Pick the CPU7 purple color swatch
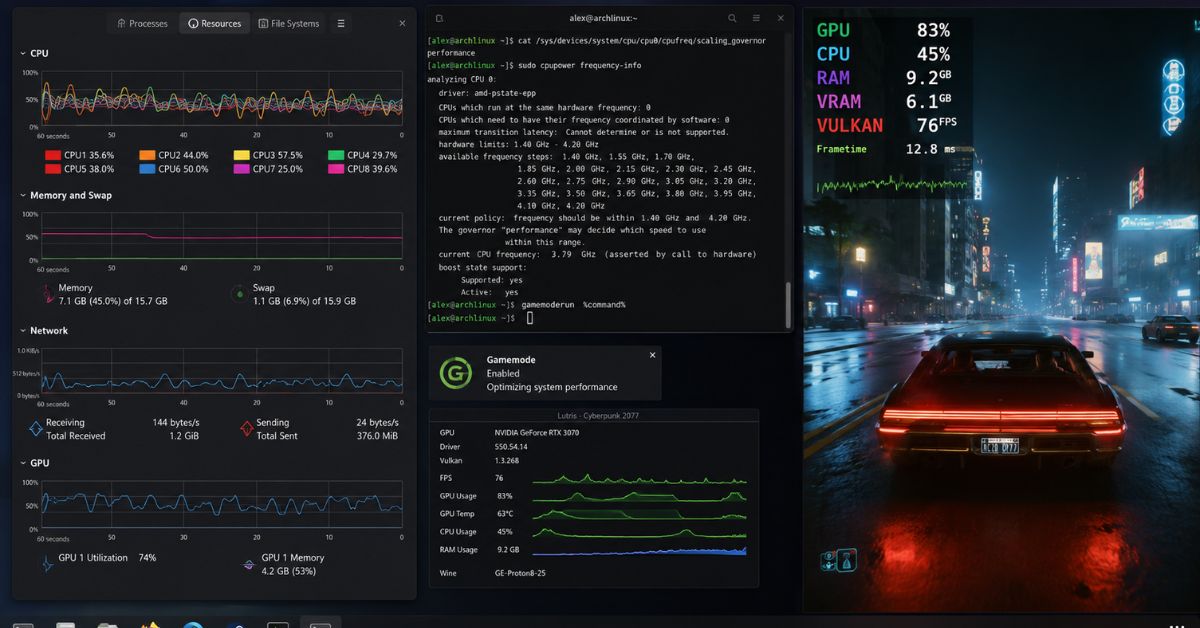Viewport: 1200px width, 628px height. [x=242, y=169]
